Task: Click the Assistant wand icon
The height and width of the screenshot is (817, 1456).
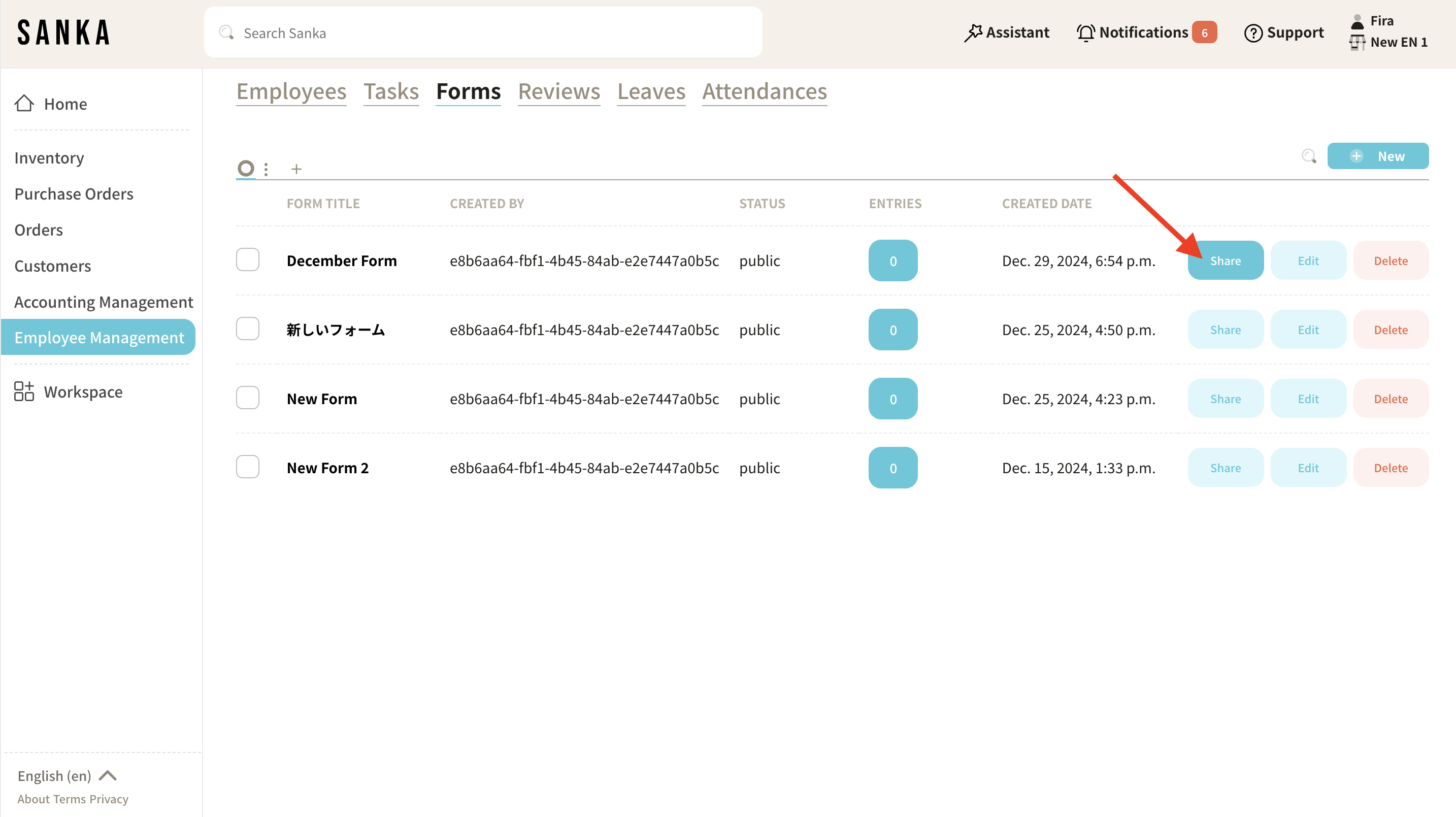Action: 972,33
